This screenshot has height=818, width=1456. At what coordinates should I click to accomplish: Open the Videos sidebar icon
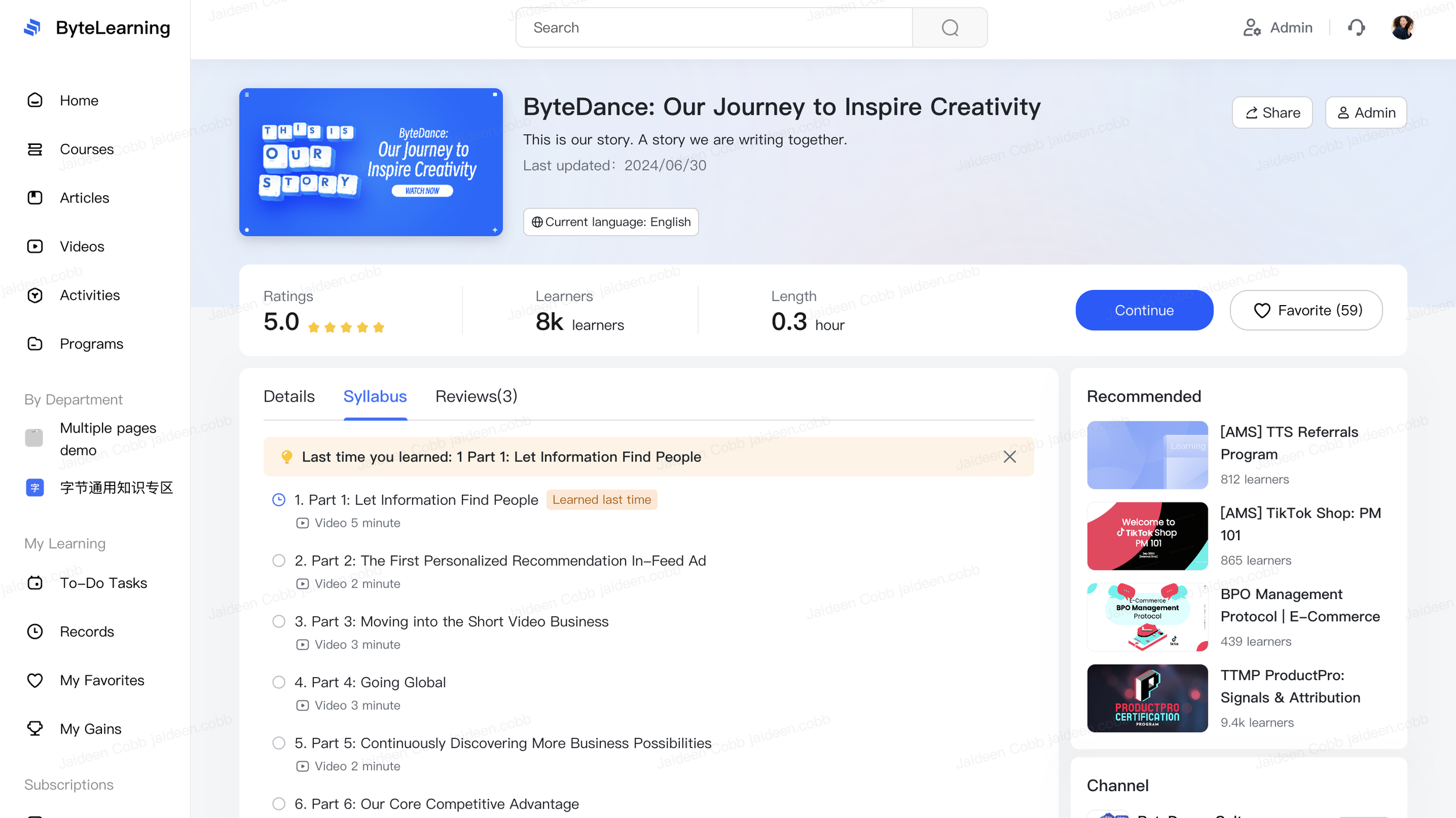(x=35, y=246)
